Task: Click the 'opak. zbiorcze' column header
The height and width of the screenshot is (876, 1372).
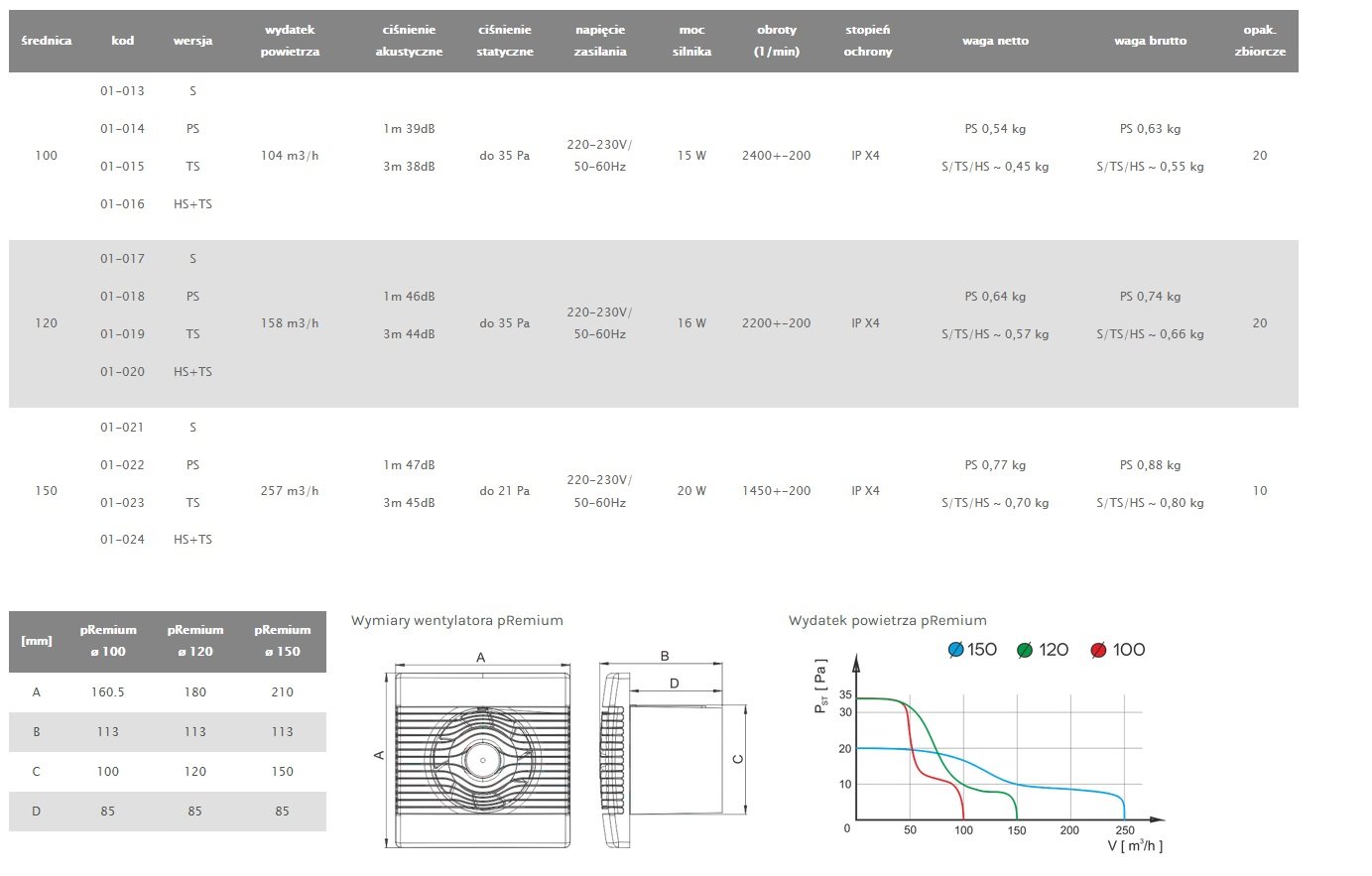Action: click(x=1260, y=41)
